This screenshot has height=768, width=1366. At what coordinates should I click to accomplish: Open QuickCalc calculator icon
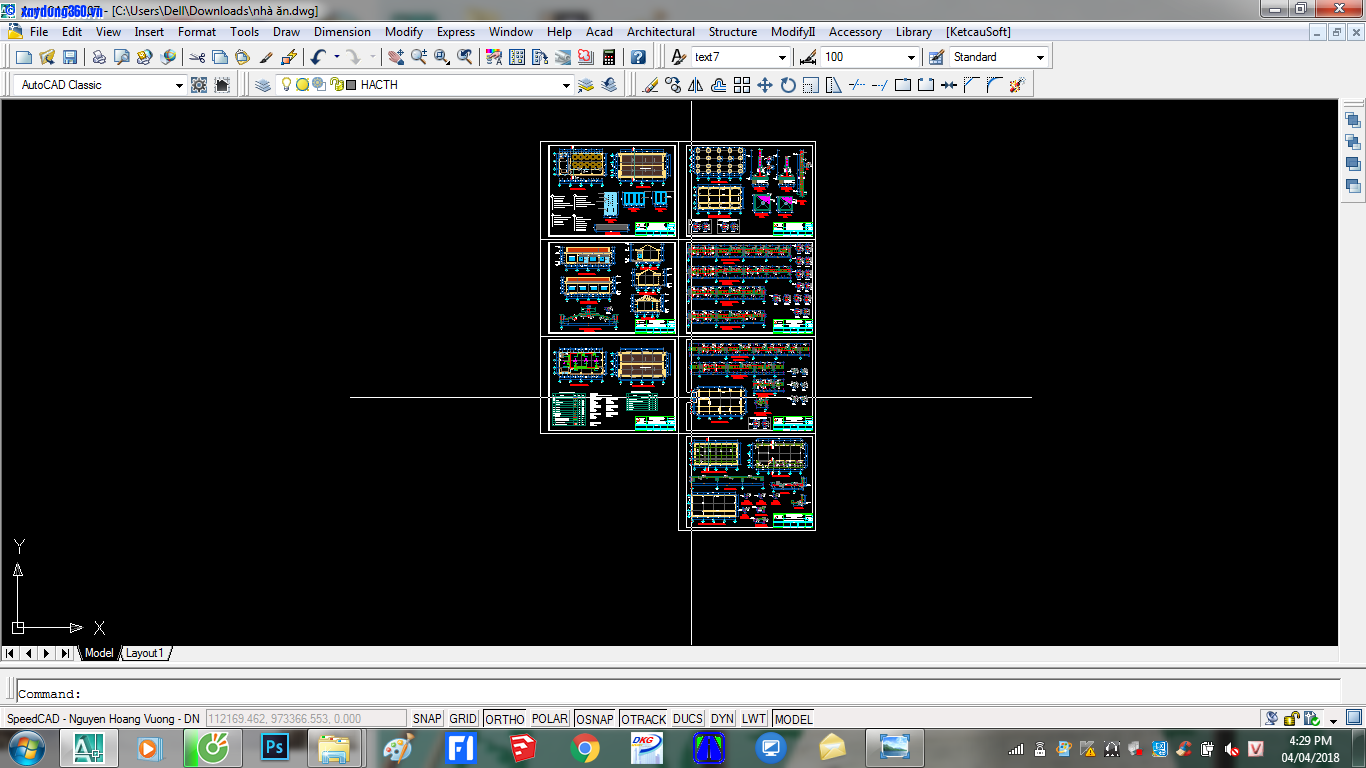[609, 57]
